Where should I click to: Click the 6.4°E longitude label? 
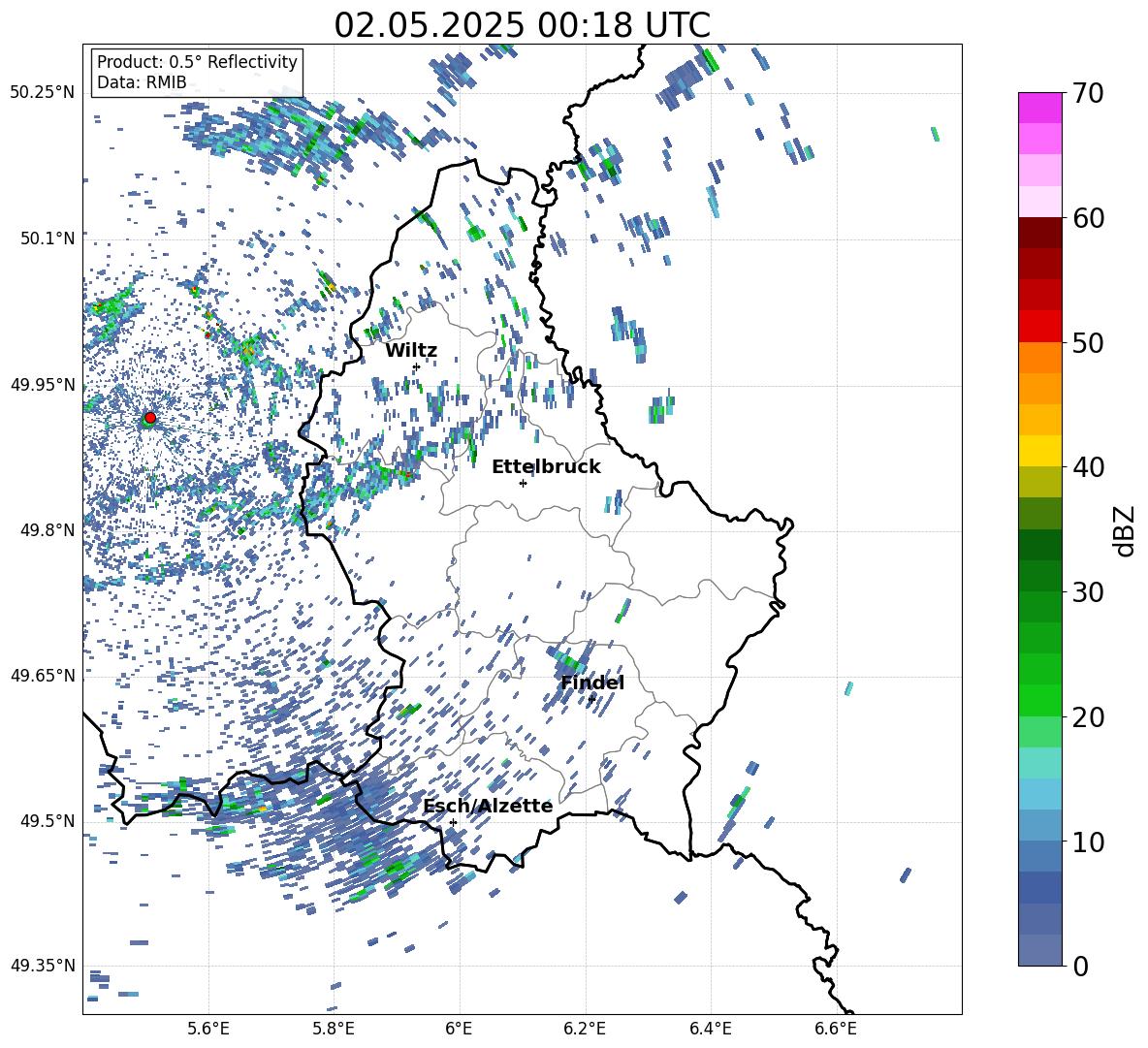click(x=710, y=1029)
